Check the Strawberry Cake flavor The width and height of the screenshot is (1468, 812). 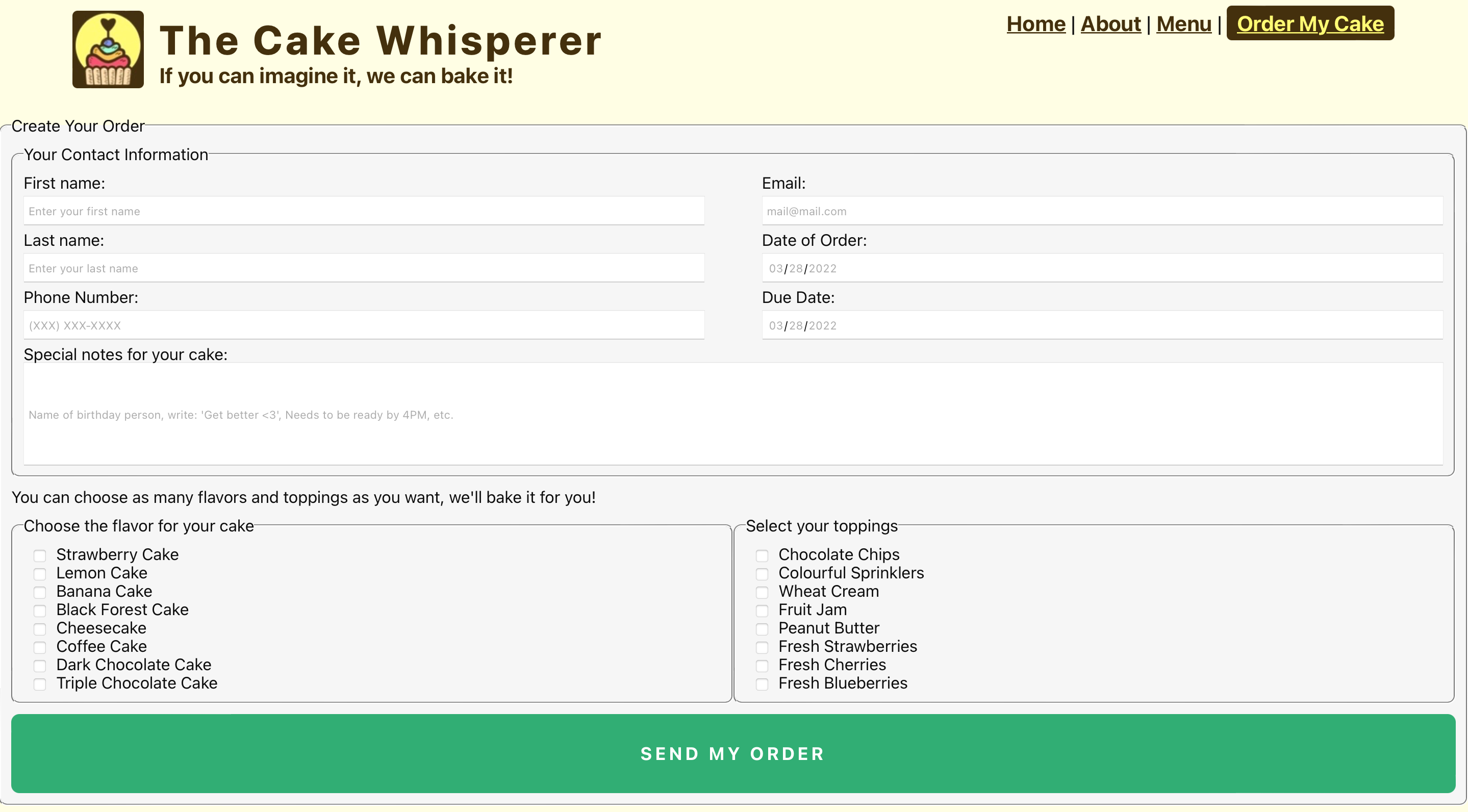pos(40,555)
